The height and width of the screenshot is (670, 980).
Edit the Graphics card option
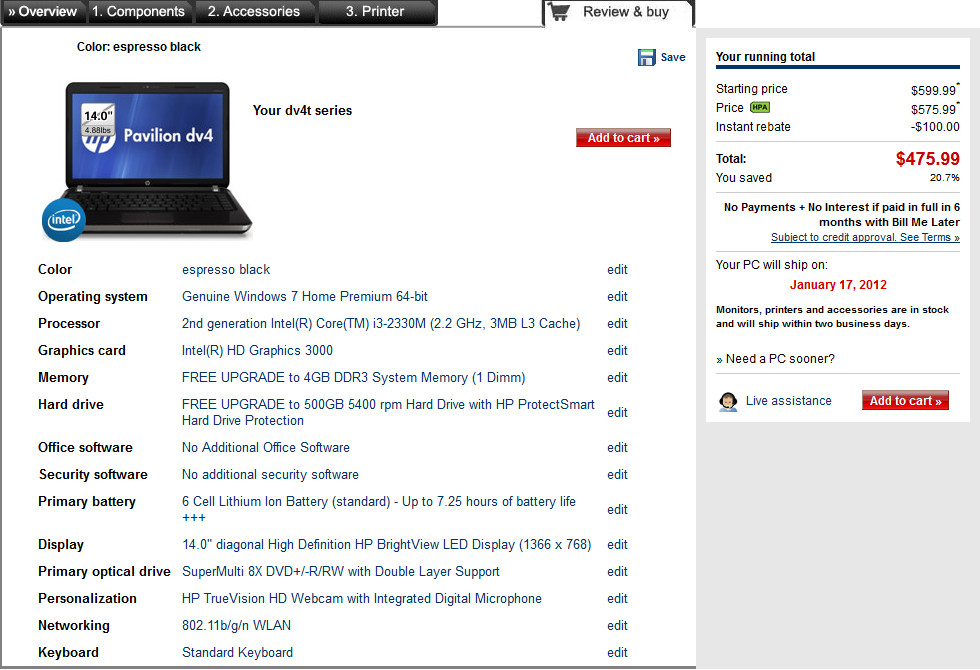[x=617, y=351]
